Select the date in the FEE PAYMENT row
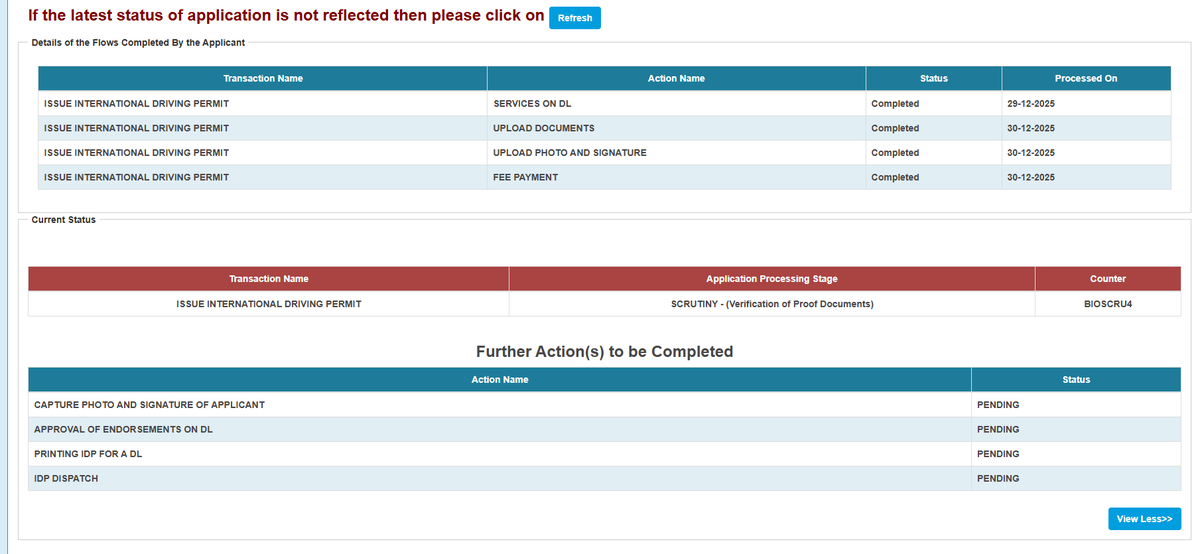This screenshot has height=554, width=1200. pyautogui.click(x=1031, y=177)
